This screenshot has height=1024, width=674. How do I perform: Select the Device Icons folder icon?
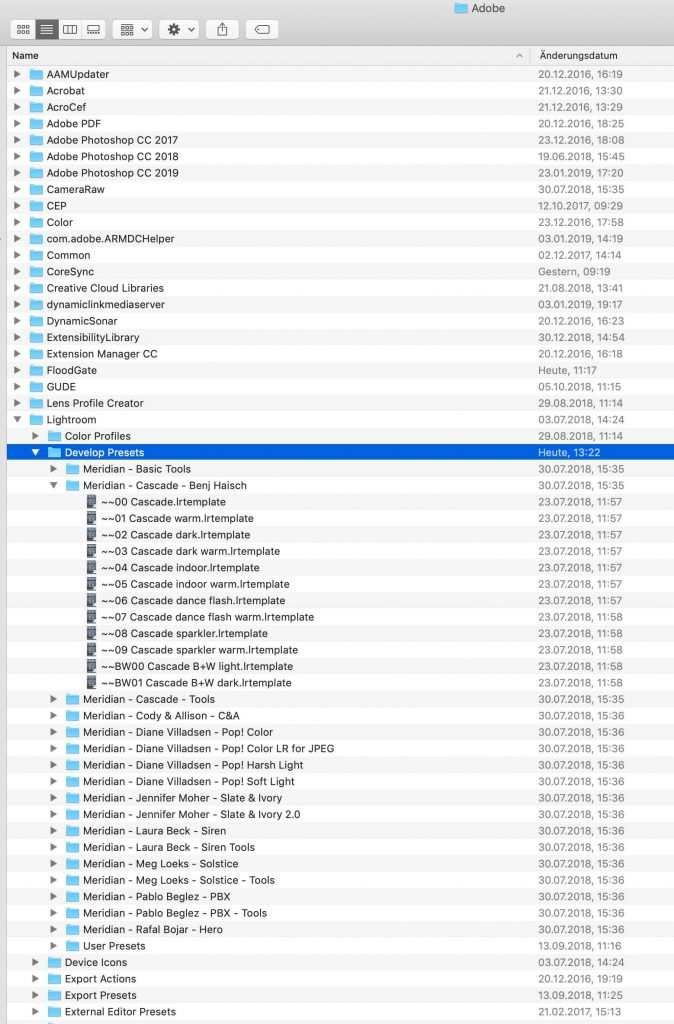(55, 963)
